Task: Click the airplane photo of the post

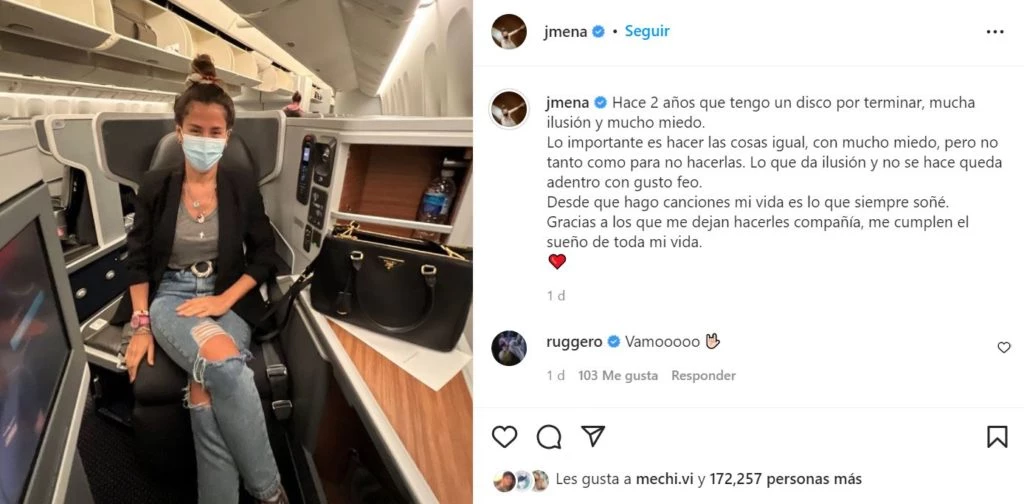Action: pyautogui.click(x=236, y=252)
